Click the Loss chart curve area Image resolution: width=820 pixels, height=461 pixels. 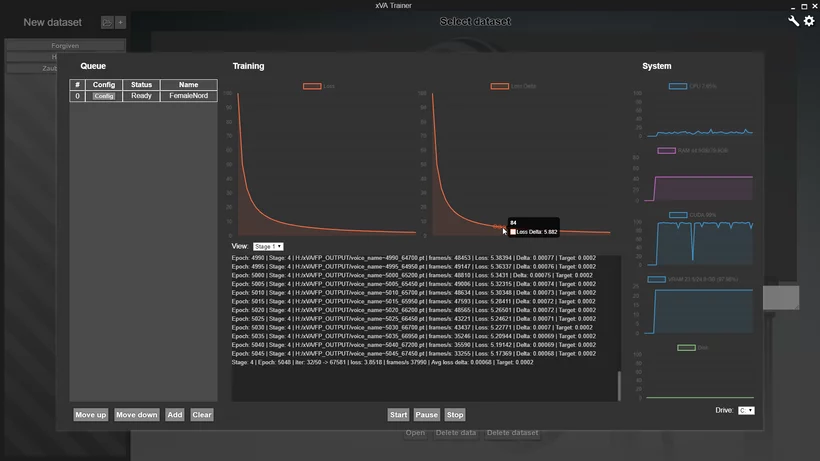click(x=326, y=164)
